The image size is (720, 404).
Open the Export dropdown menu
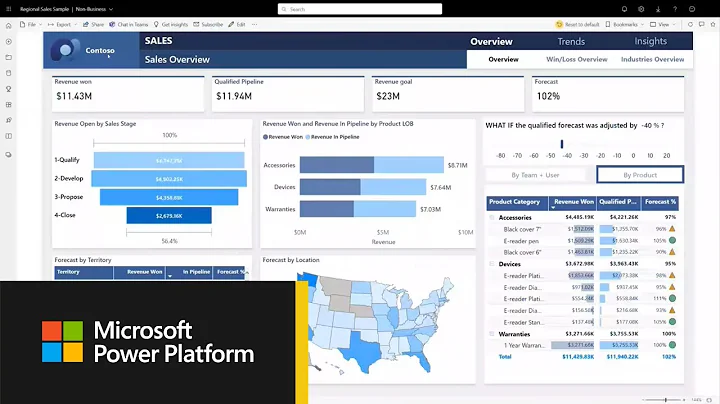point(62,24)
